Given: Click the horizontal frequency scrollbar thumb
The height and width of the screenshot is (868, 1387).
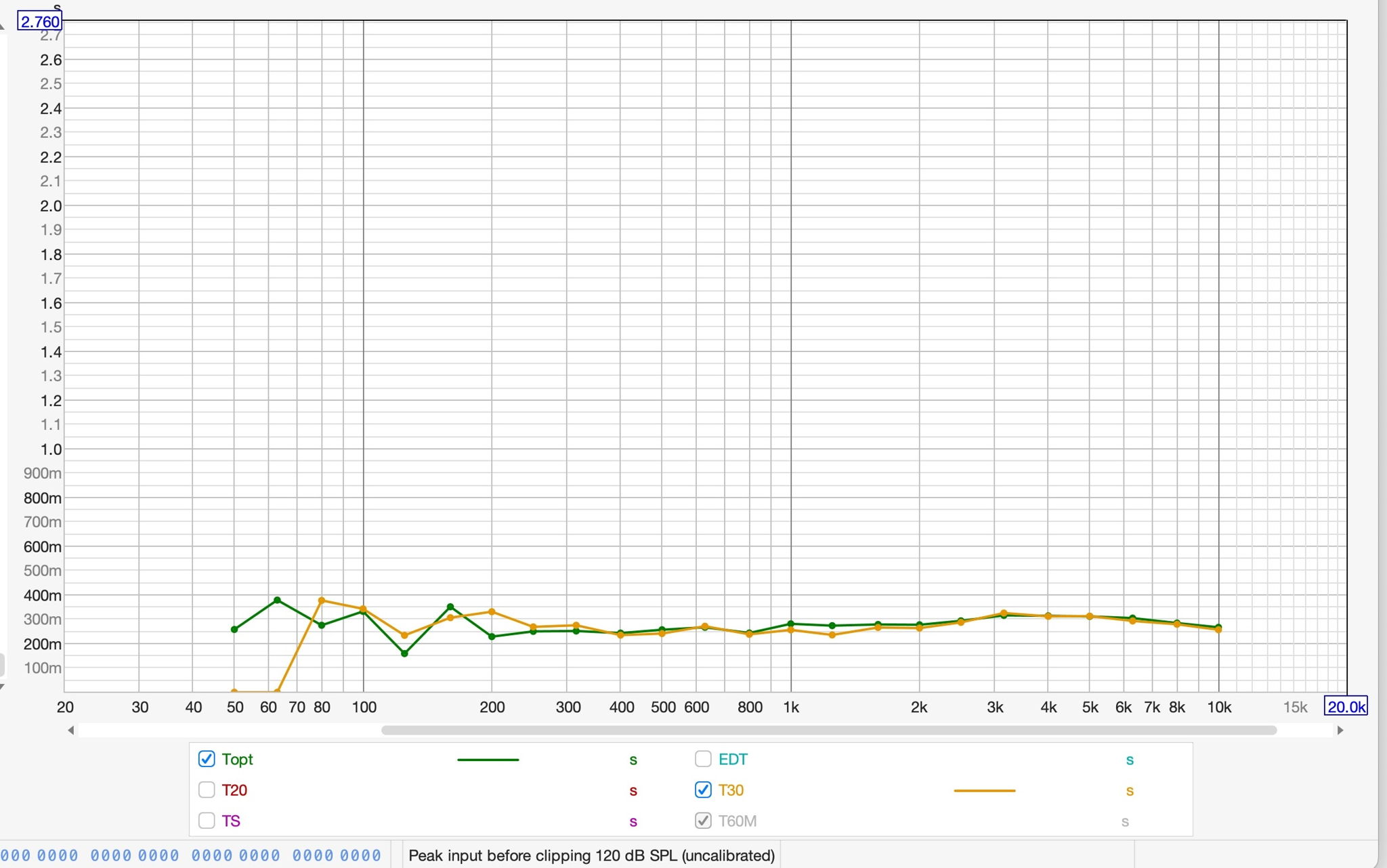Looking at the screenshot, I should [x=829, y=730].
